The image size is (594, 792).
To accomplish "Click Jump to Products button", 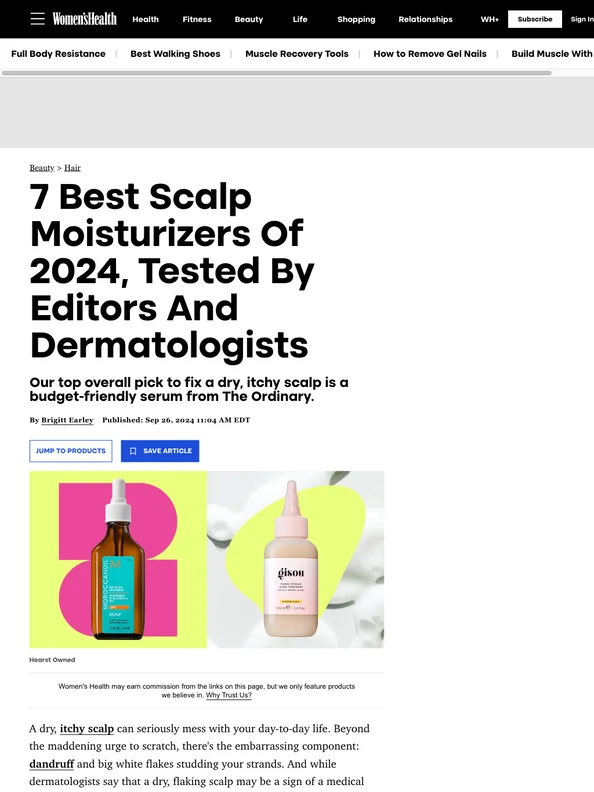I will click(x=71, y=451).
